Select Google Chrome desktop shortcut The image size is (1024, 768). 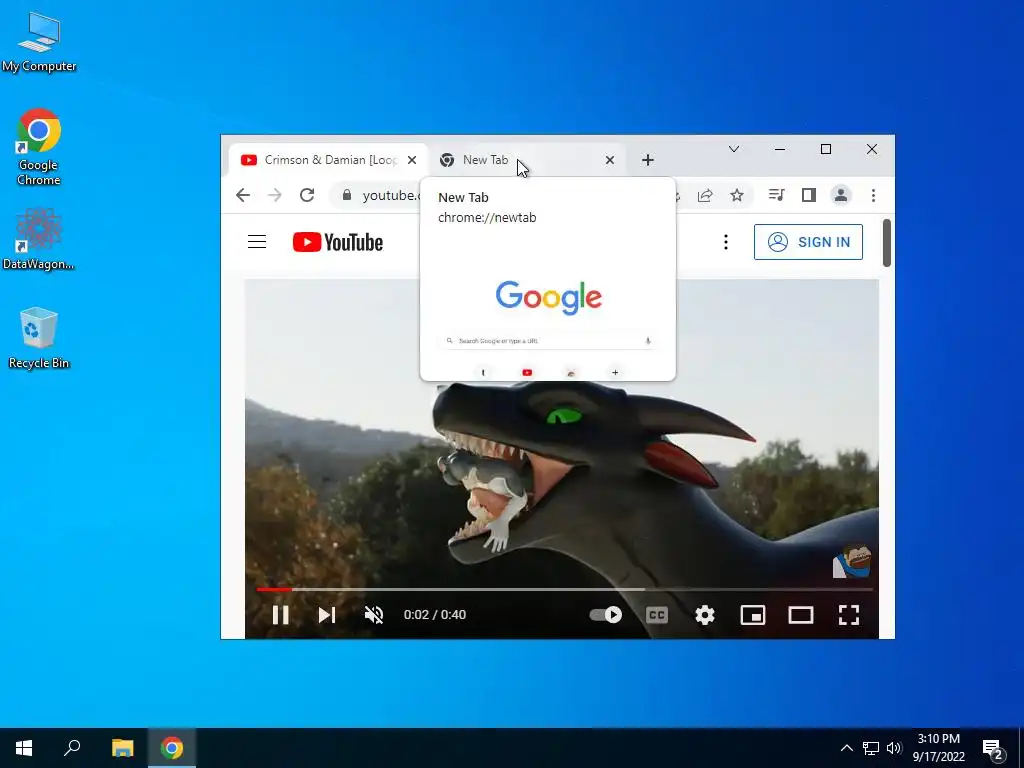tap(39, 148)
